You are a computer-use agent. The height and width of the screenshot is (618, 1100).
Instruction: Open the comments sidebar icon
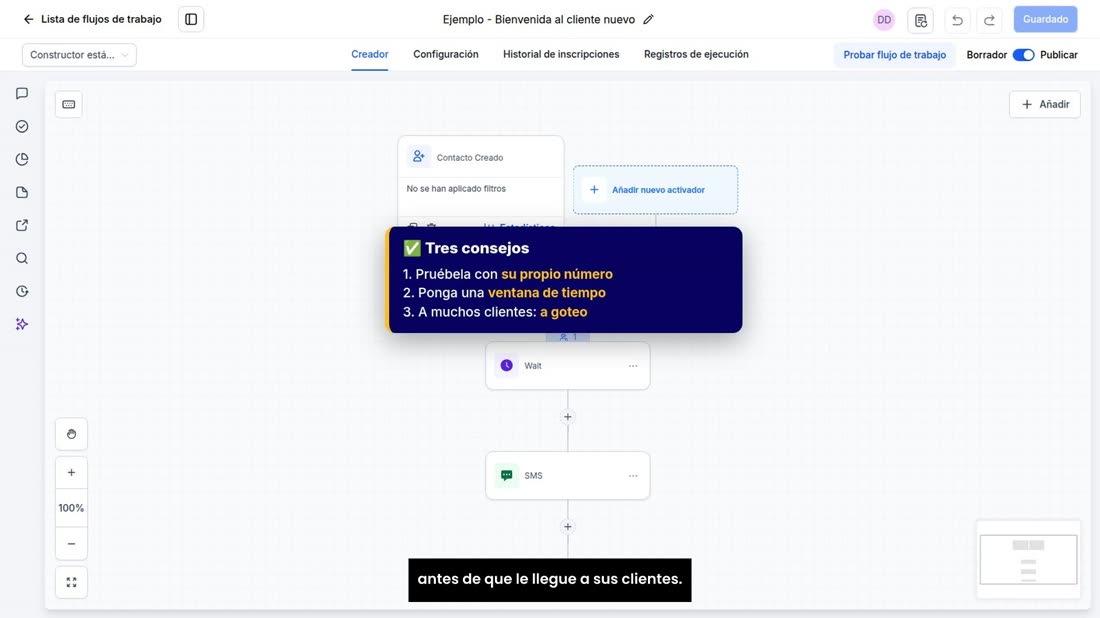point(22,93)
